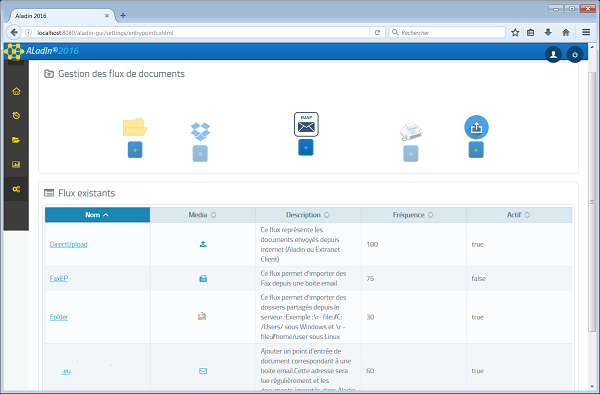Image resolution: width=600 pixels, height=394 pixels.
Task: Click the IMAP mail flux icon
Action: coord(306,124)
